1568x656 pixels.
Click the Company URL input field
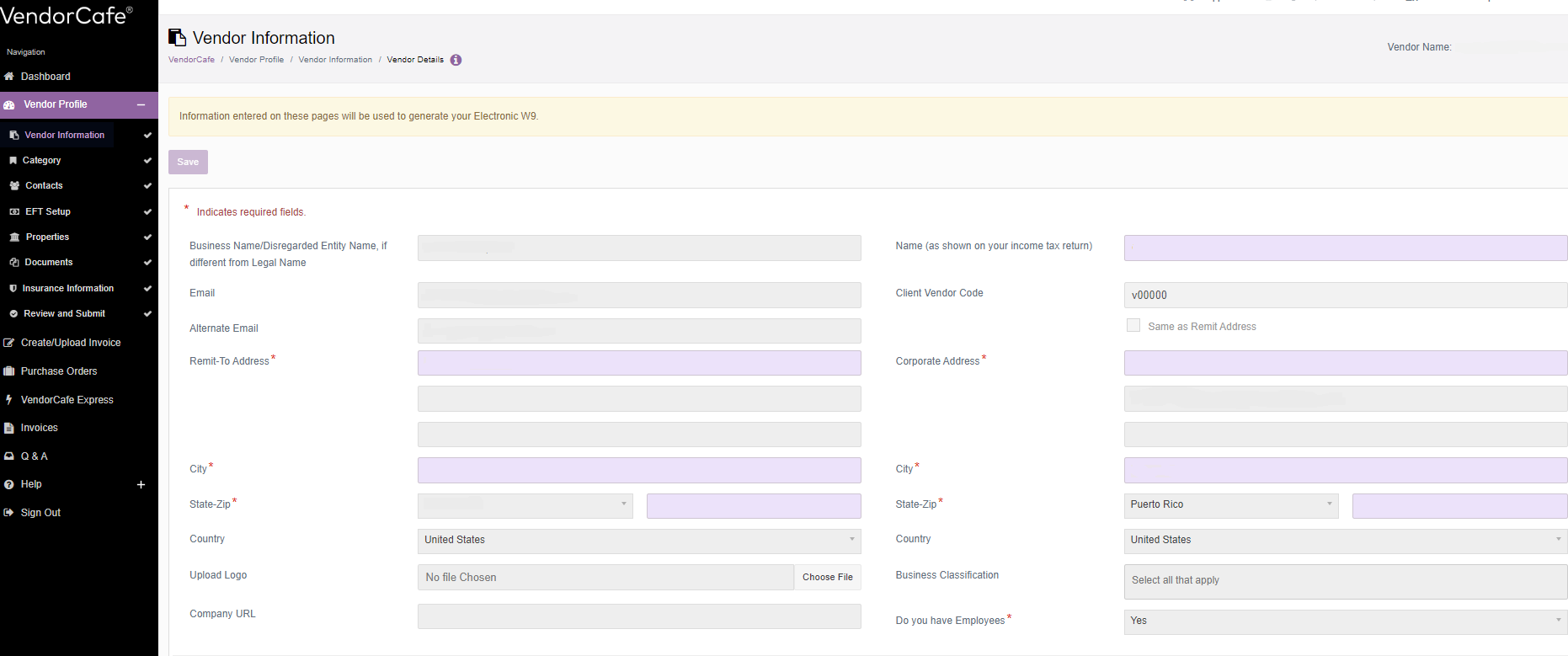(638, 616)
